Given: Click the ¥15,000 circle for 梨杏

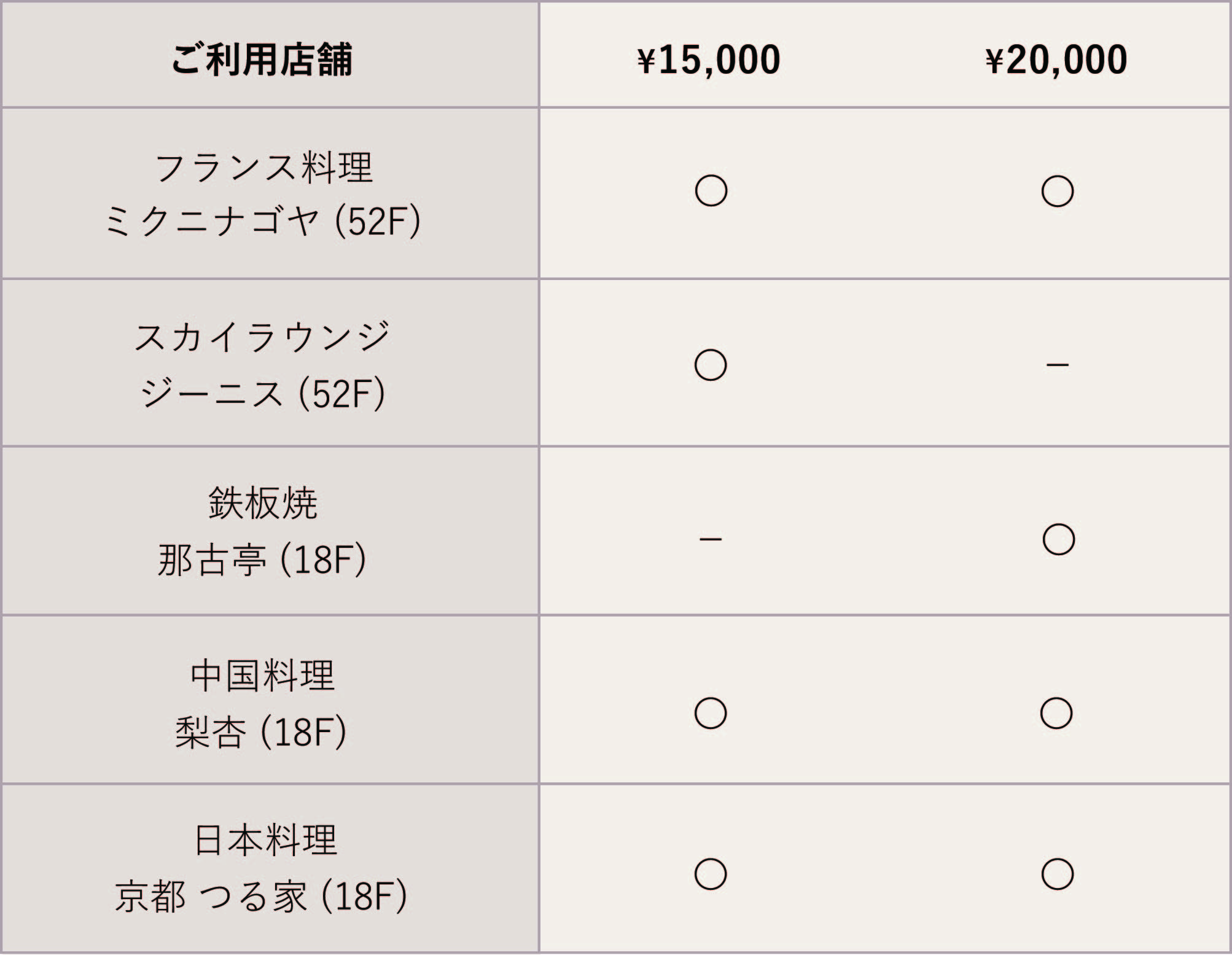Looking at the screenshot, I should coord(711,713).
